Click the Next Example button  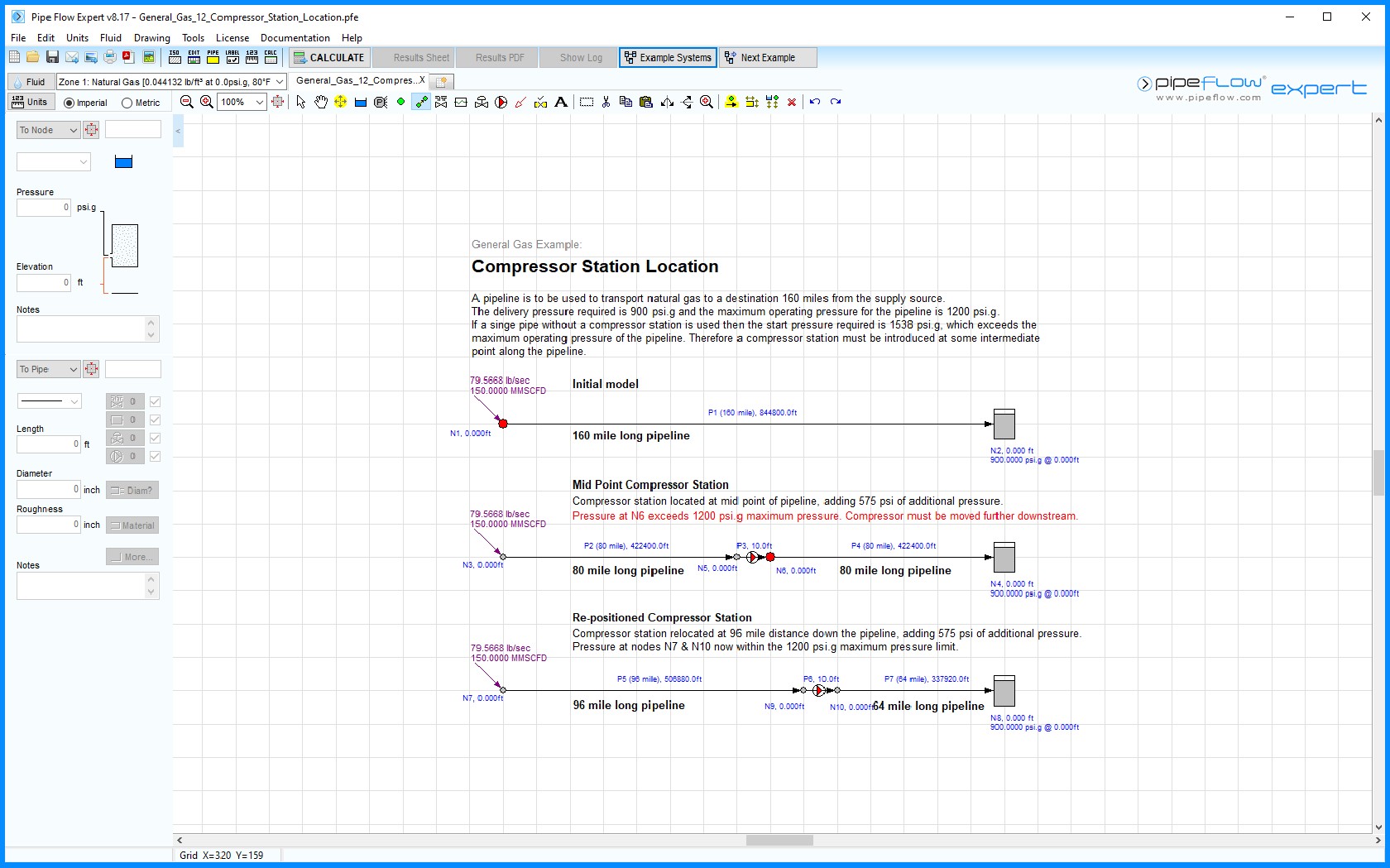tap(769, 58)
